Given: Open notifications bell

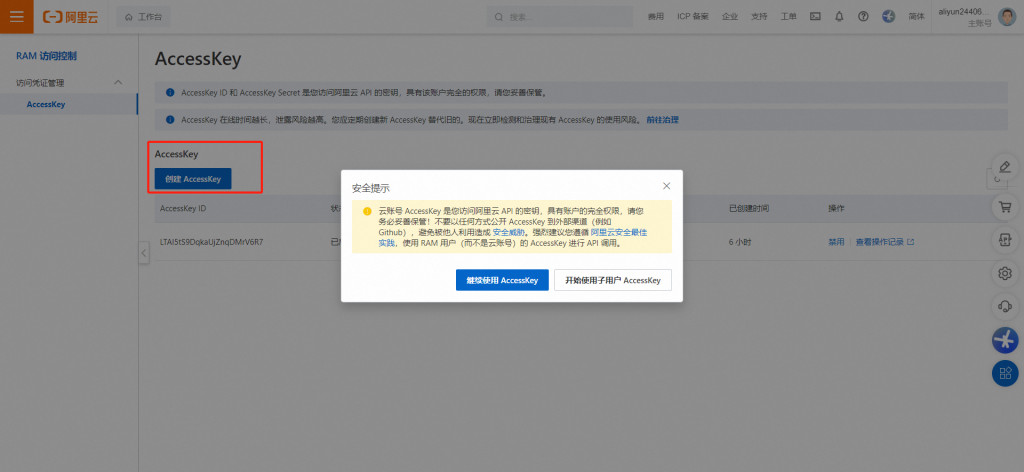Looking at the screenshot, I should pos(839,17).
